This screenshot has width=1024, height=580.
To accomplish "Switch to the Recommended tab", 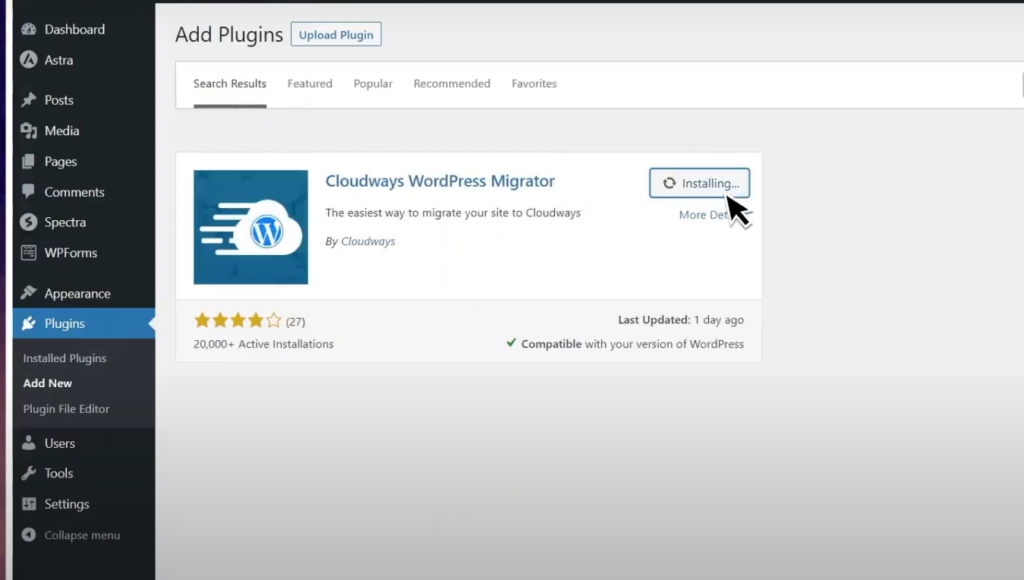I will coord(452,84).
